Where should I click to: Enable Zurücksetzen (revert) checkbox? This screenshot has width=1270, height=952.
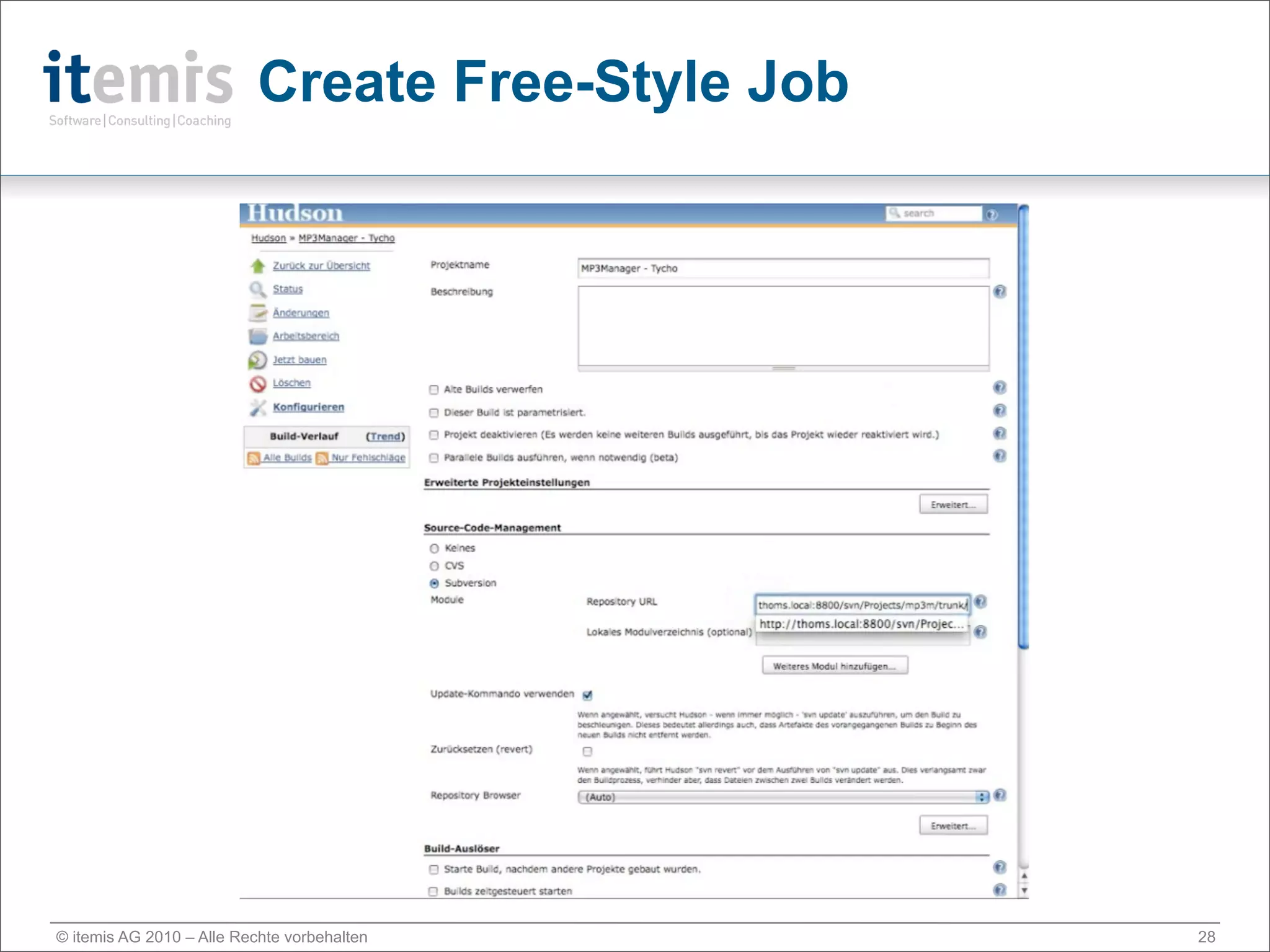[x=587, y=752]
